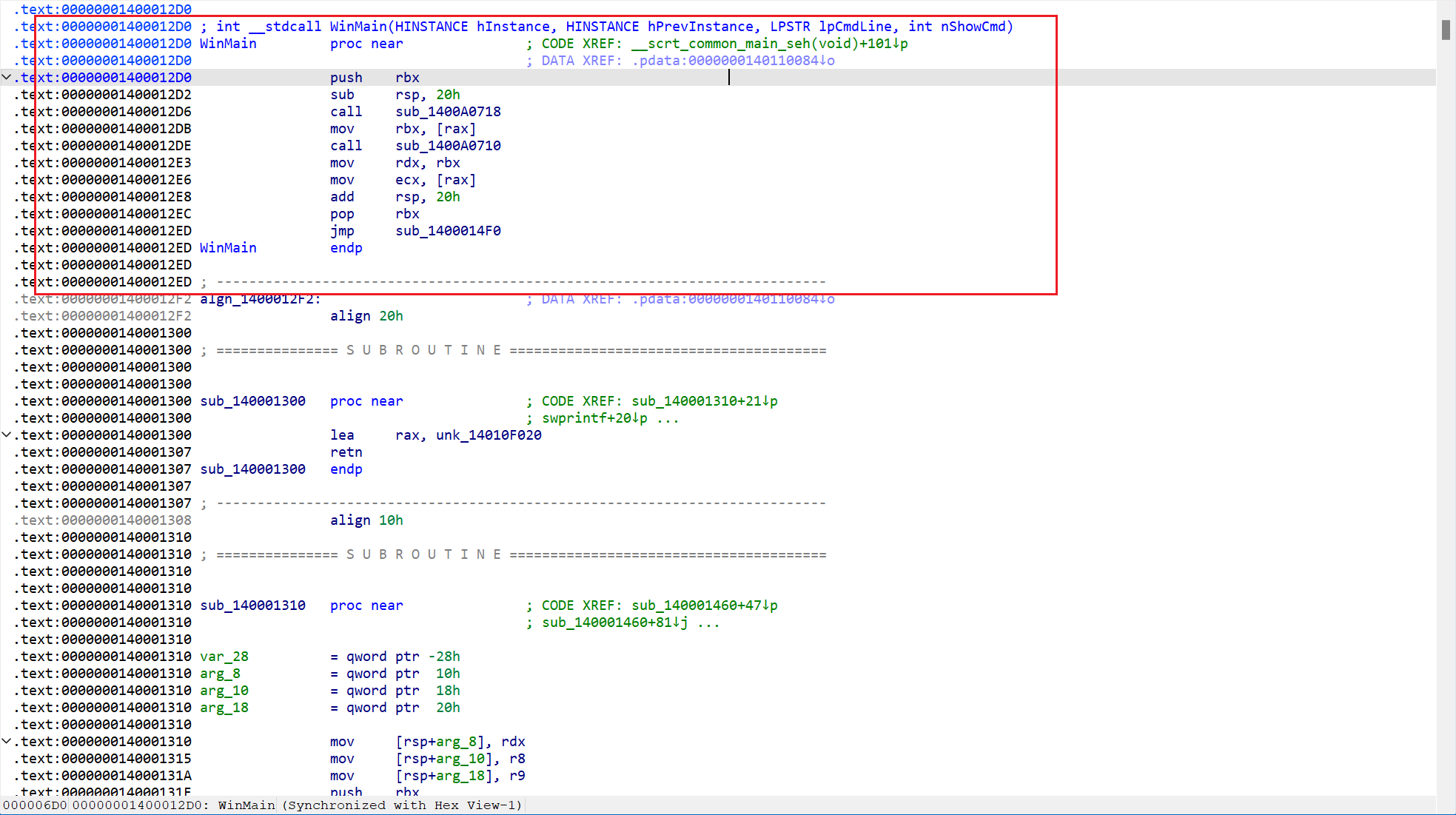Follow the jmp sub_1400014F0 operand
Image resolution: width=1456 pixels, height=815 pixels.
pyautogui.click(x=448, y=231)
